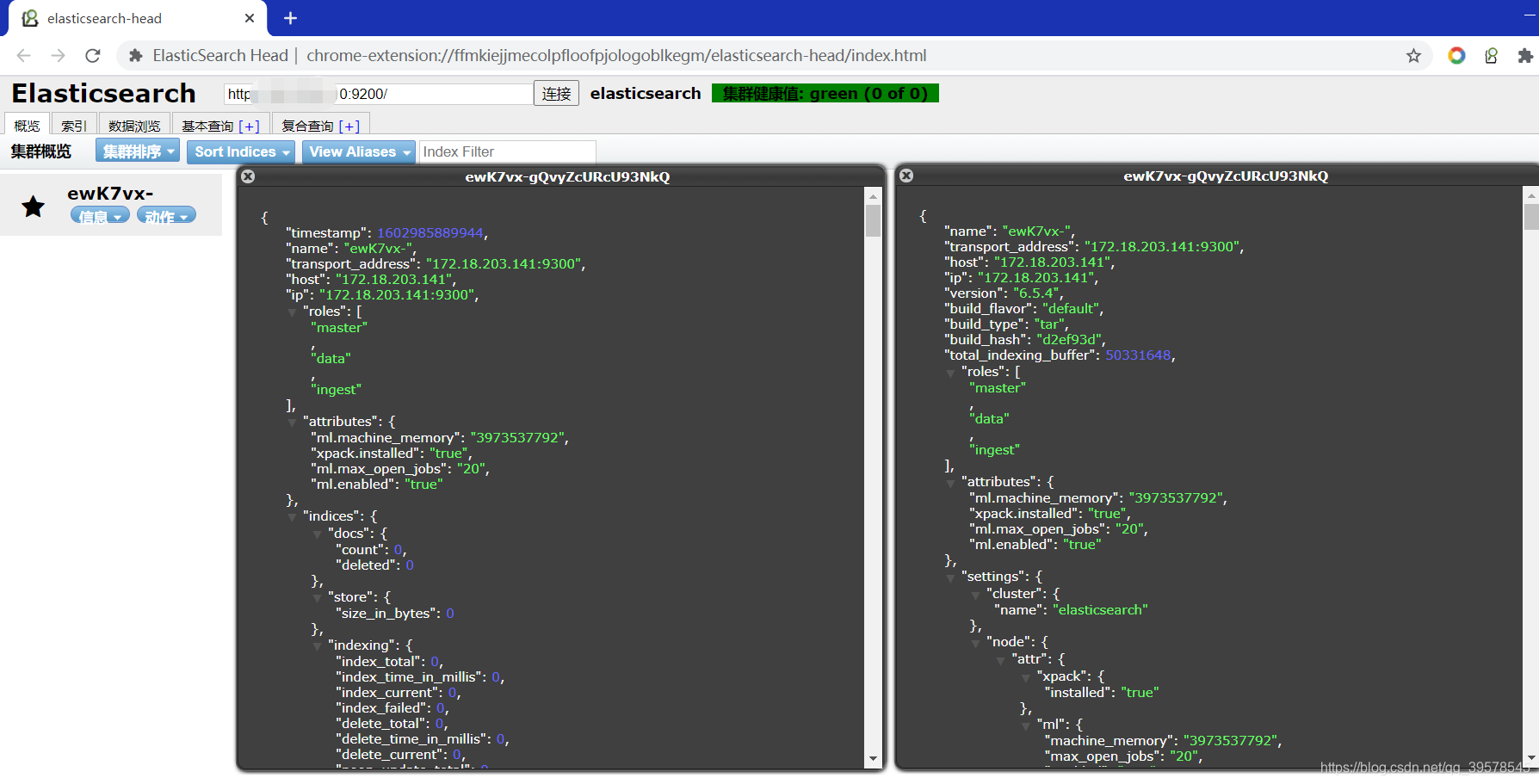Reload the page with refresh icon
Viewport: 1539px width, 784px height.
93,56
